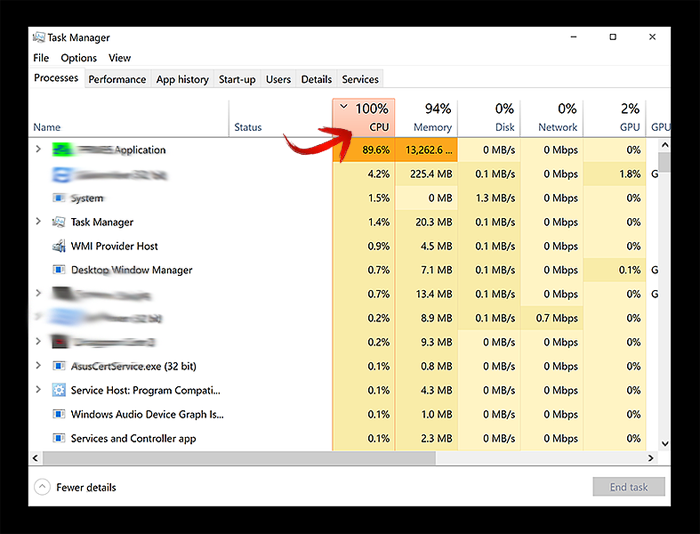Switch to the Start-up tab

[237, 79]
